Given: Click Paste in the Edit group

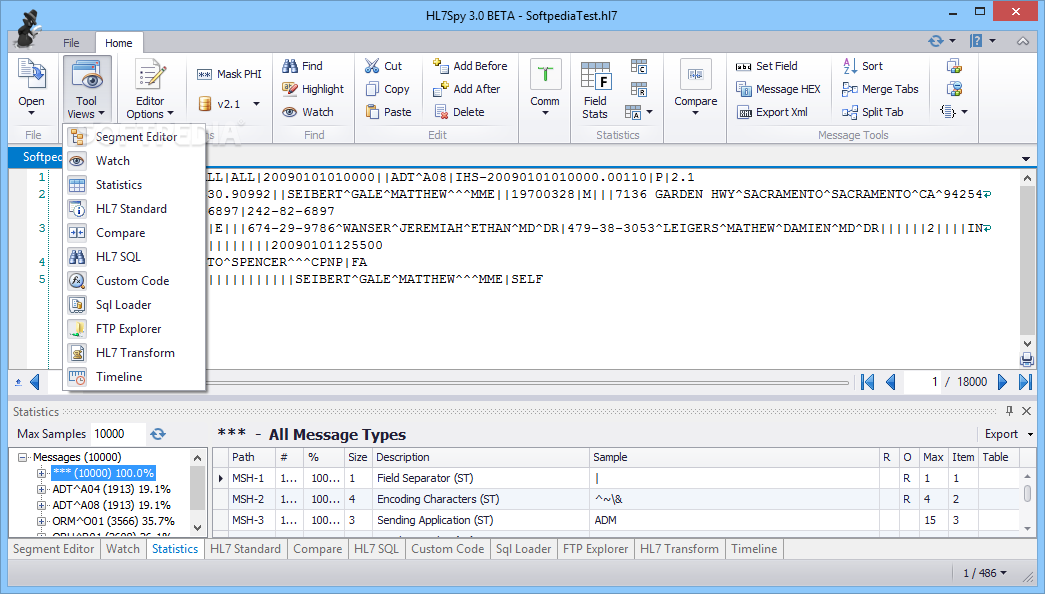Looking at the screenshot, I should [389, 112].
